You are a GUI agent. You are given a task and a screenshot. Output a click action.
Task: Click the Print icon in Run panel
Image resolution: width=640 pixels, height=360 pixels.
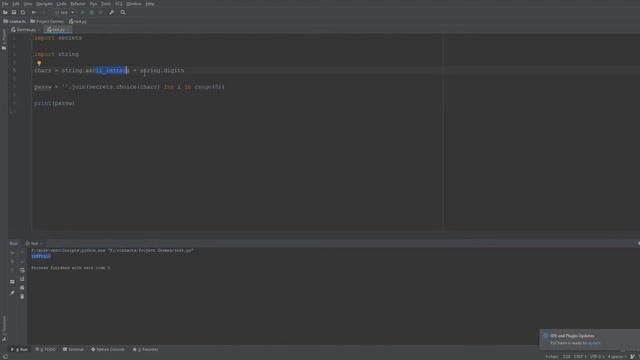22,288
